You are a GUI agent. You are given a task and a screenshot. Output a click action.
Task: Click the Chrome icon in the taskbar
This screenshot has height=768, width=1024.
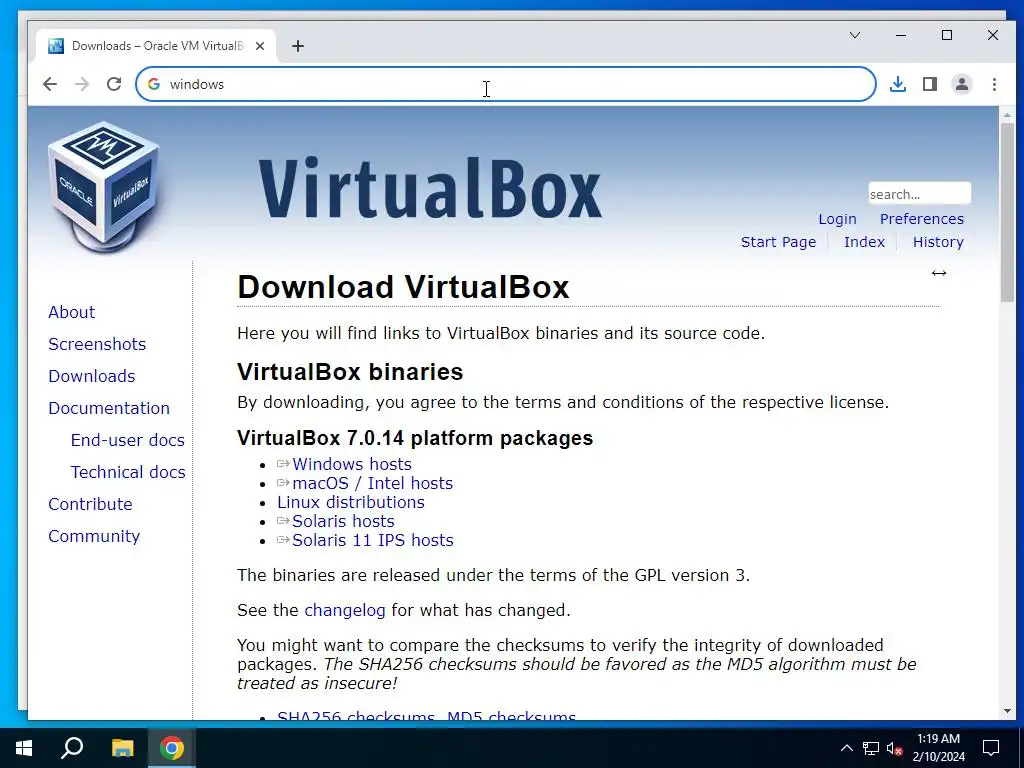tap(172, 748)
